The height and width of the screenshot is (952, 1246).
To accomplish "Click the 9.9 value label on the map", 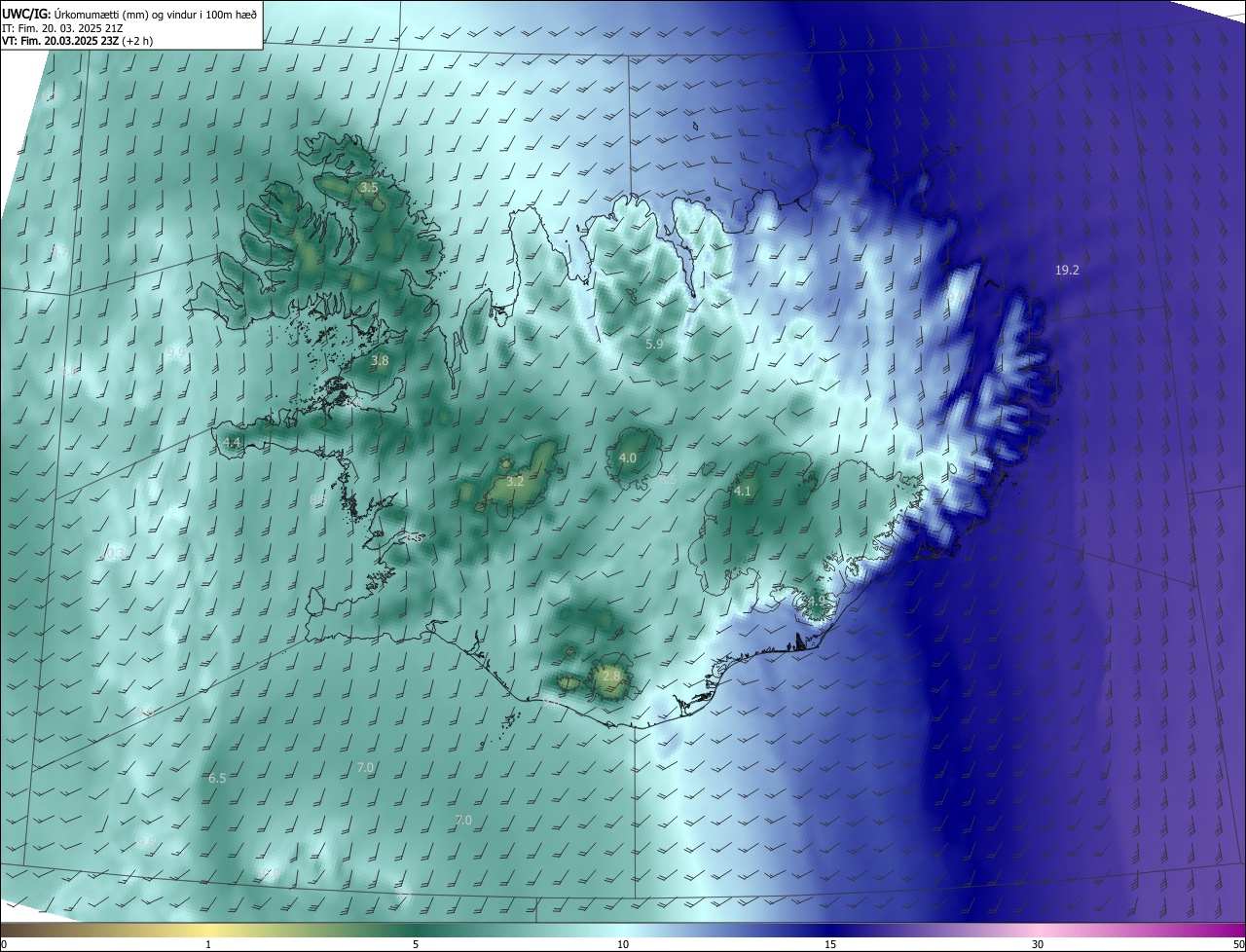I will pos(176,352).
